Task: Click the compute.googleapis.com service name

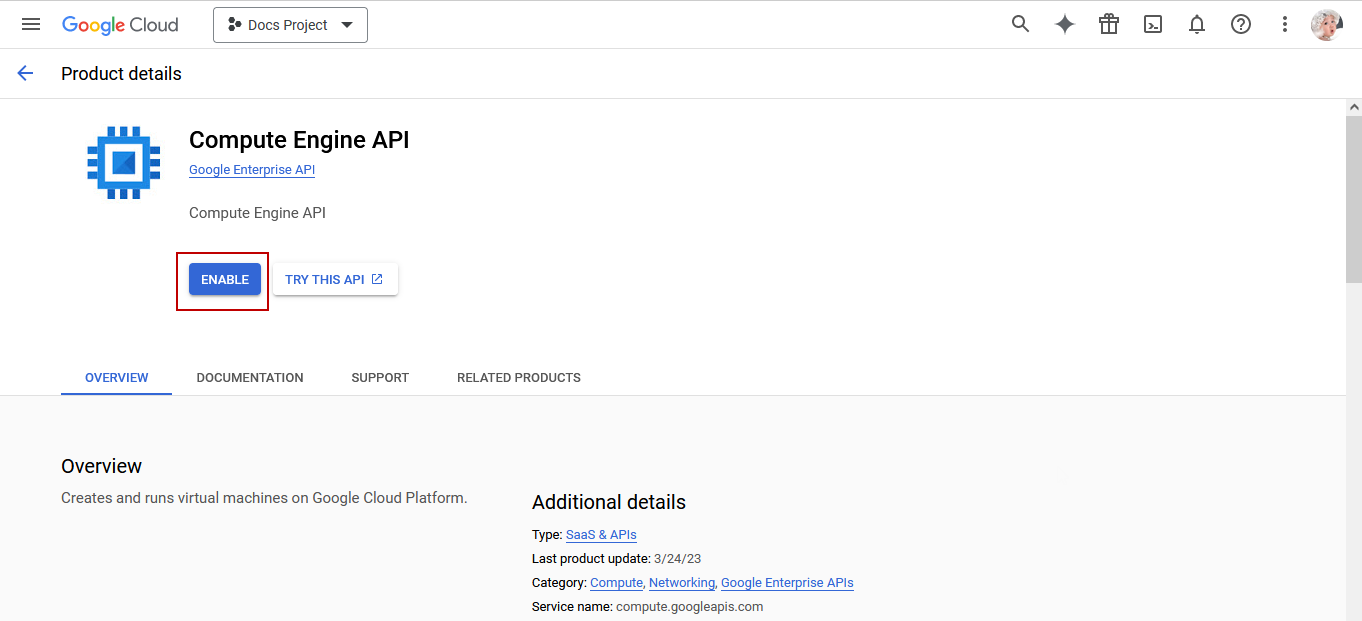Action: point(689,607)
